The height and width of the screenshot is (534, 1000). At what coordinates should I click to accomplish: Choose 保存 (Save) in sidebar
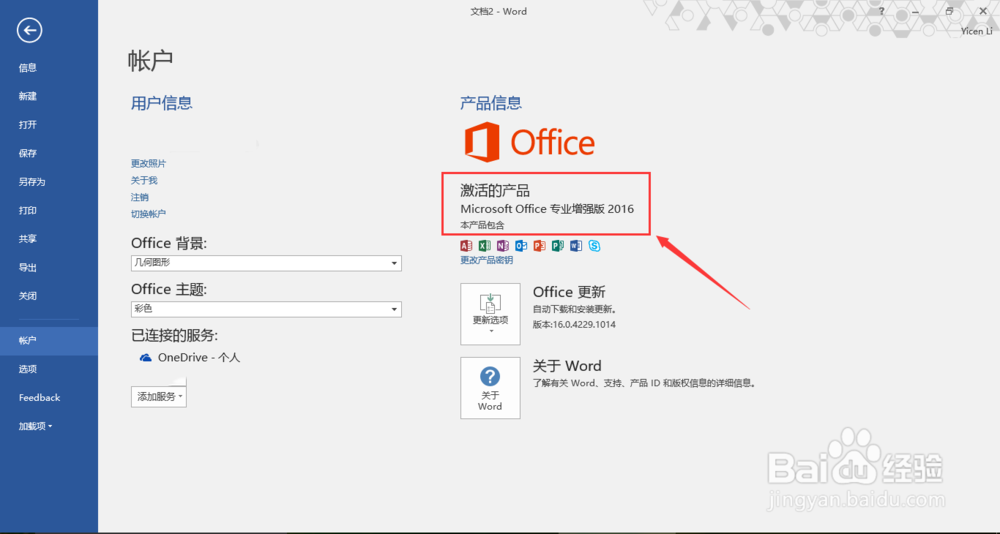coord(28,154)
